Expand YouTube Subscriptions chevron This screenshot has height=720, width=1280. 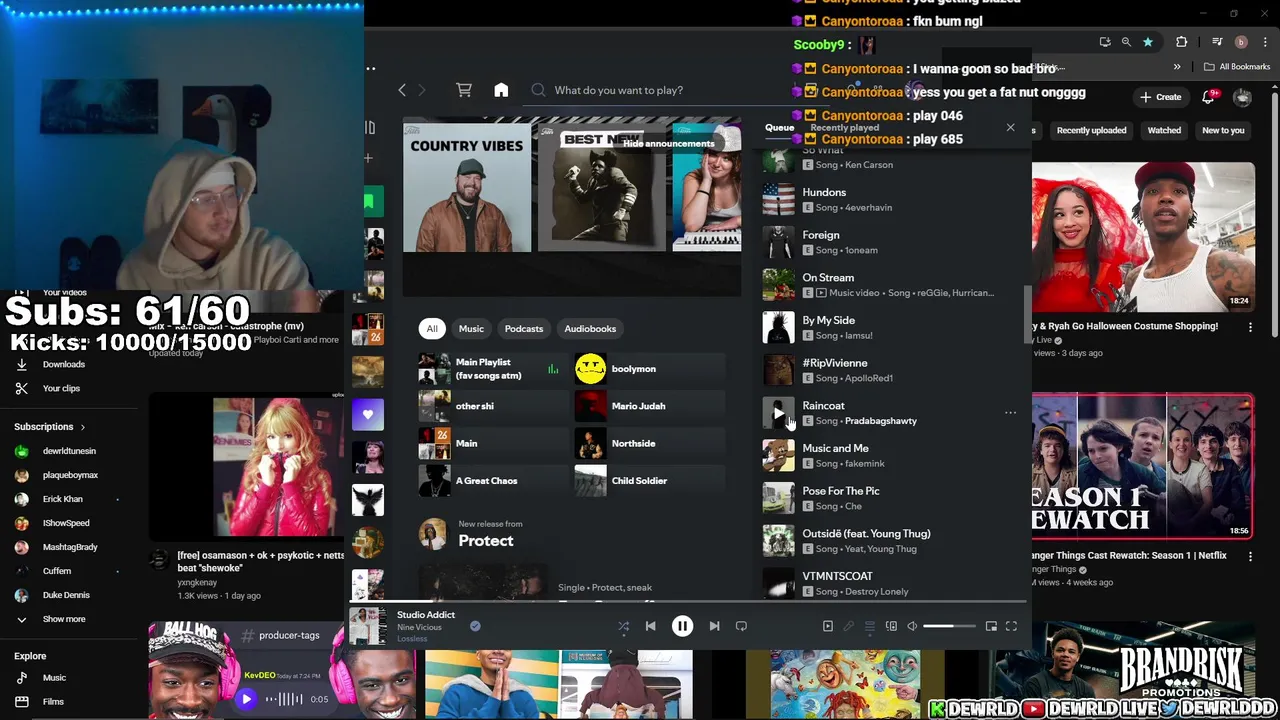tap(82, 427)
